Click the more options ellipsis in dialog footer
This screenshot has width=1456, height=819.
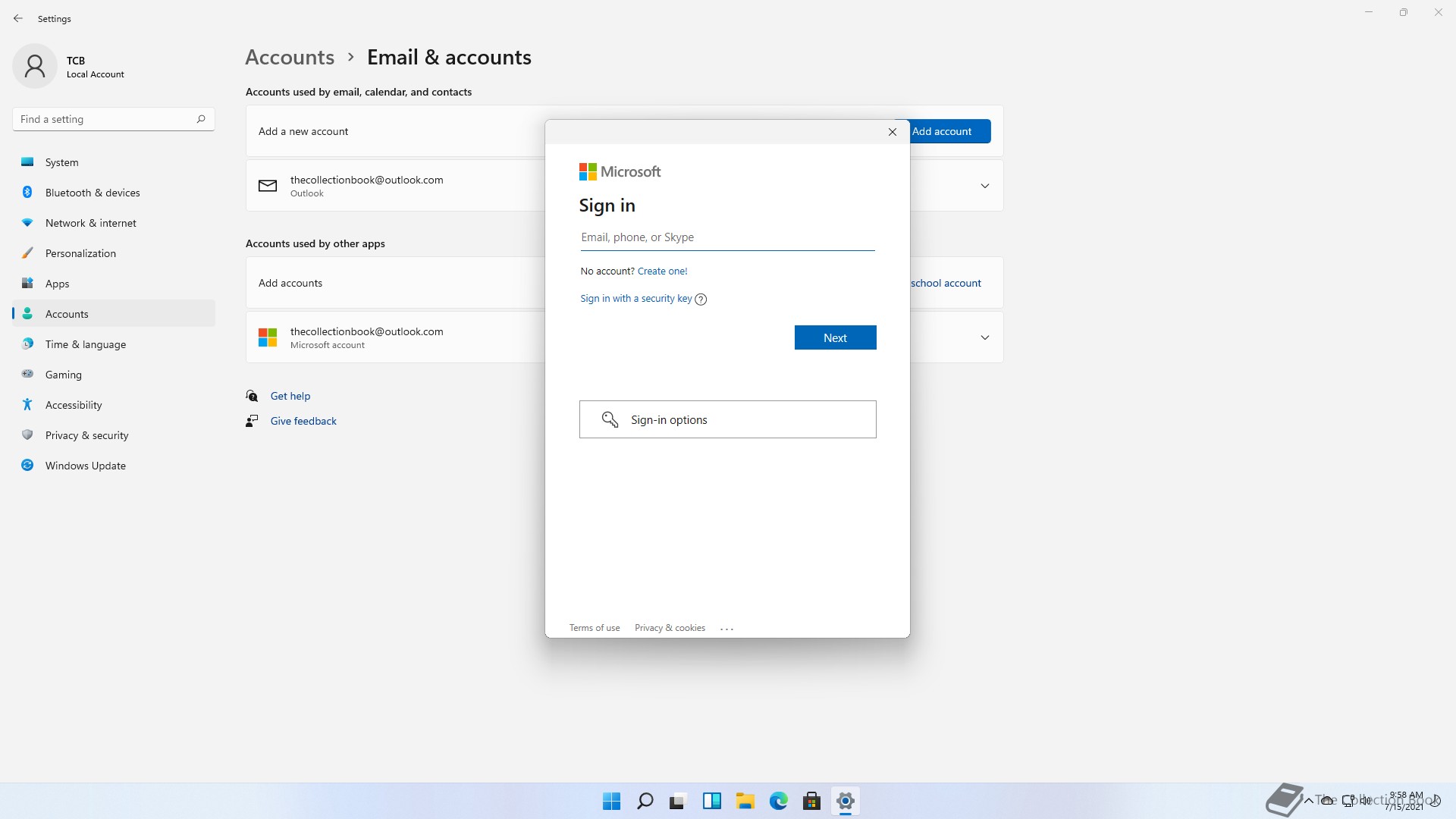(726, 628)
